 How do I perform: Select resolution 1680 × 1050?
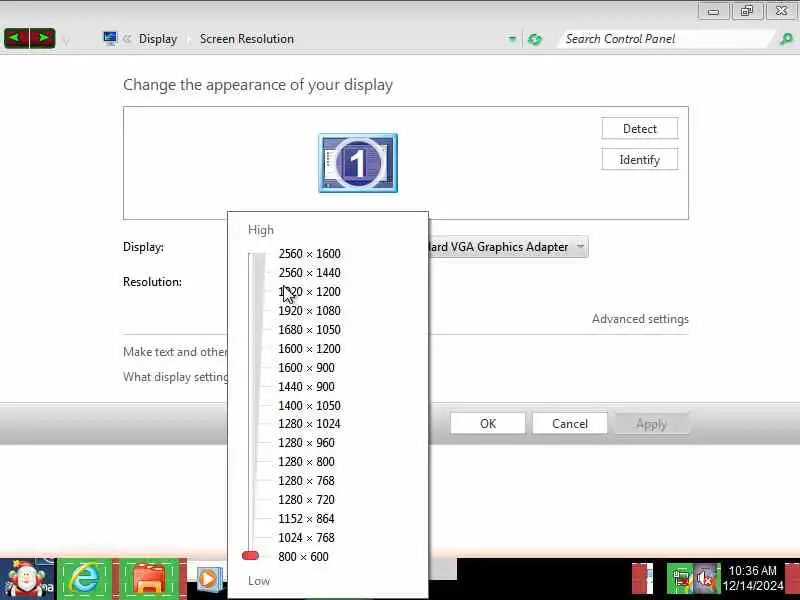tap(309, 330)
